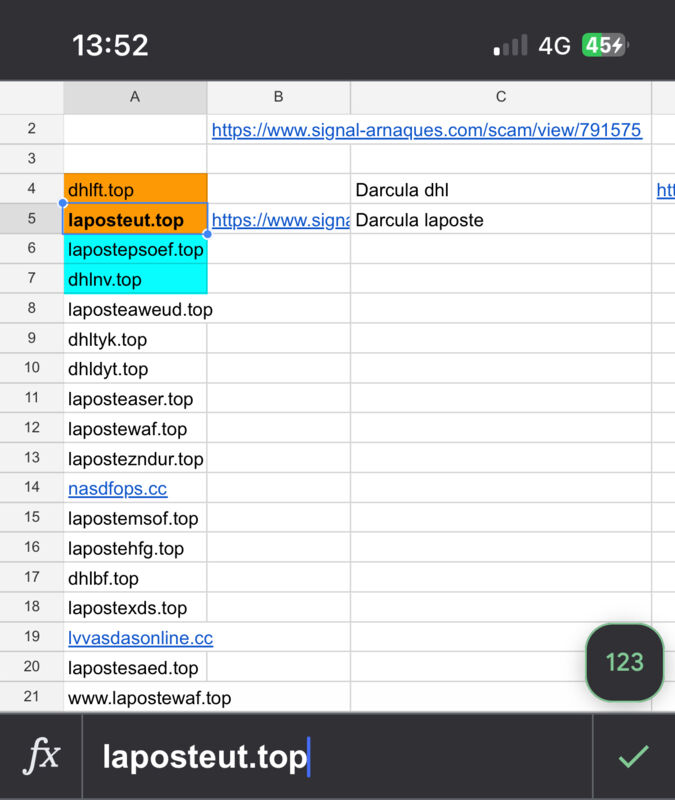Select row 21 header
Screen dimensions: 675x800
(x=32, y=696)
